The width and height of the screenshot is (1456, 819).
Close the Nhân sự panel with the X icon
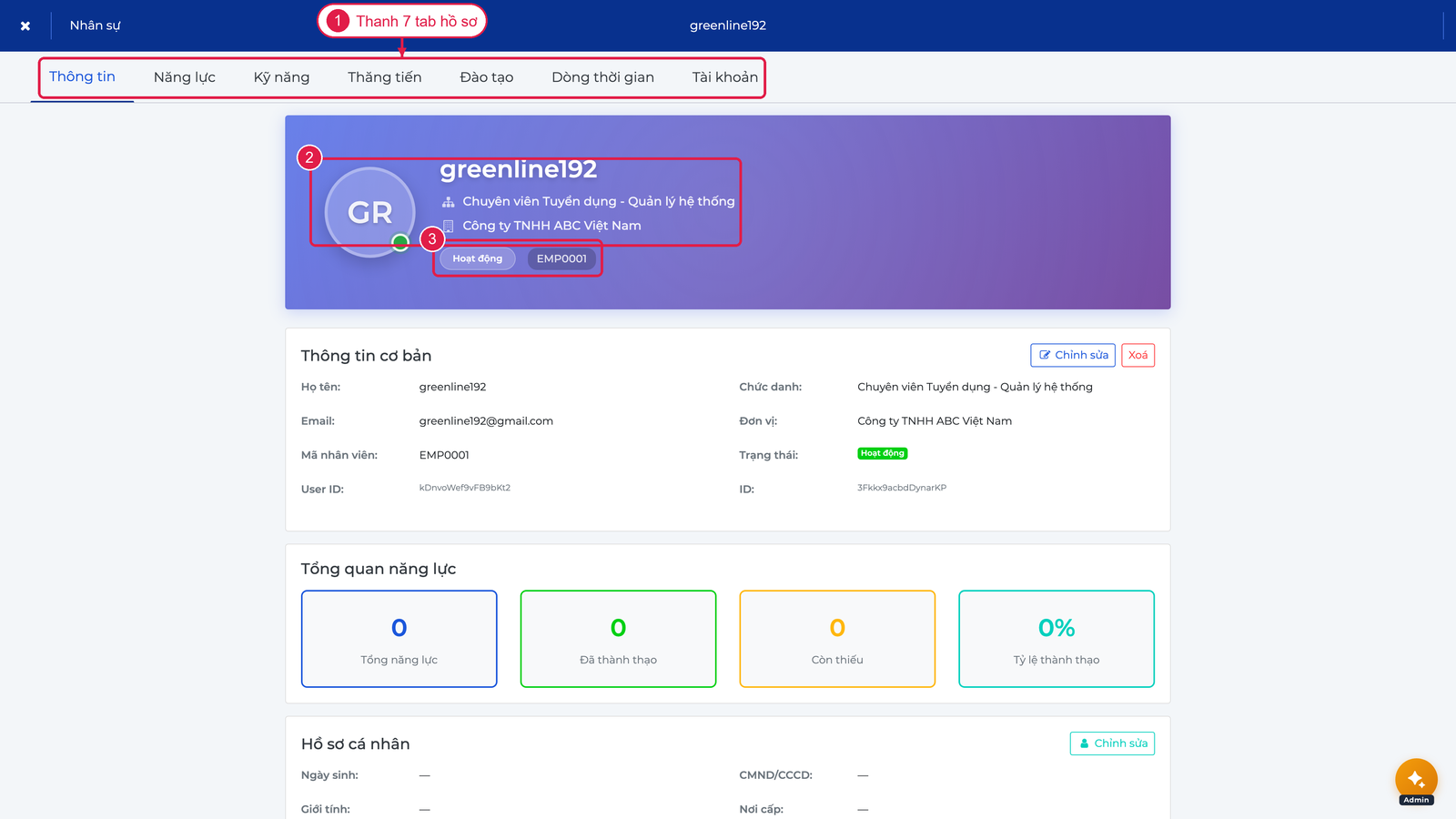click(x=25, y=25)
